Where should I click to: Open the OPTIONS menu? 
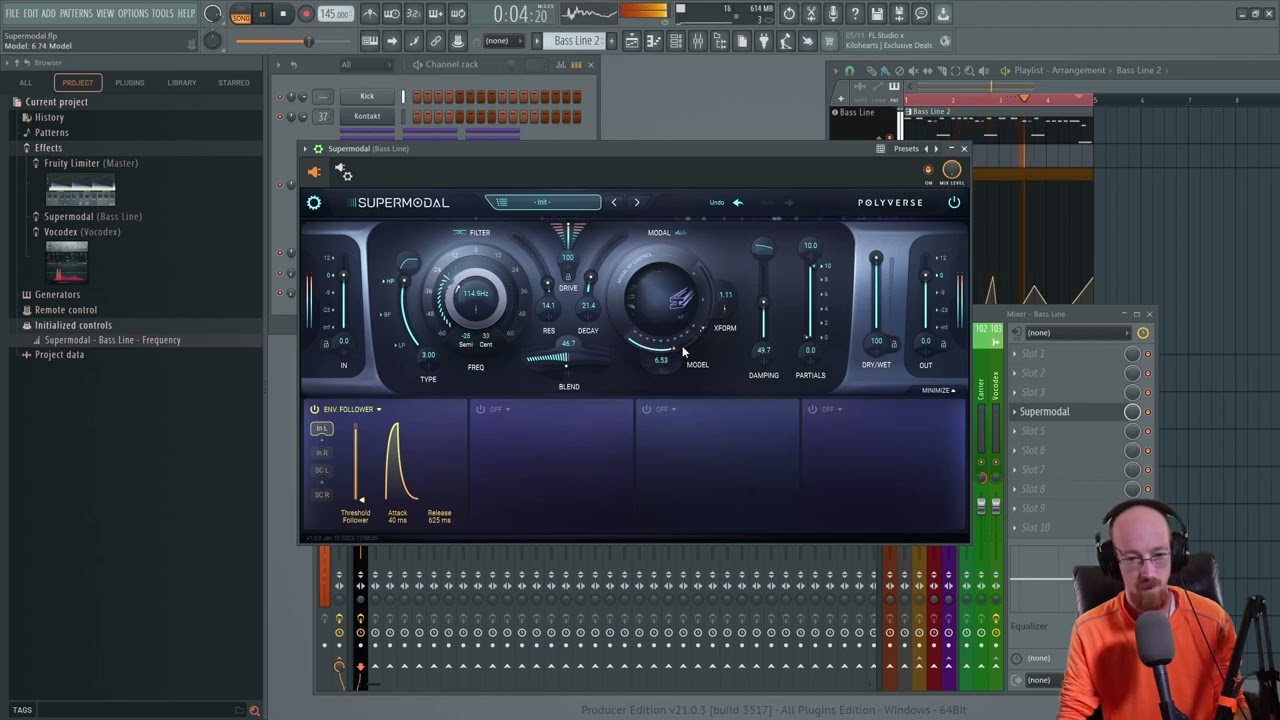pos(133,13)
